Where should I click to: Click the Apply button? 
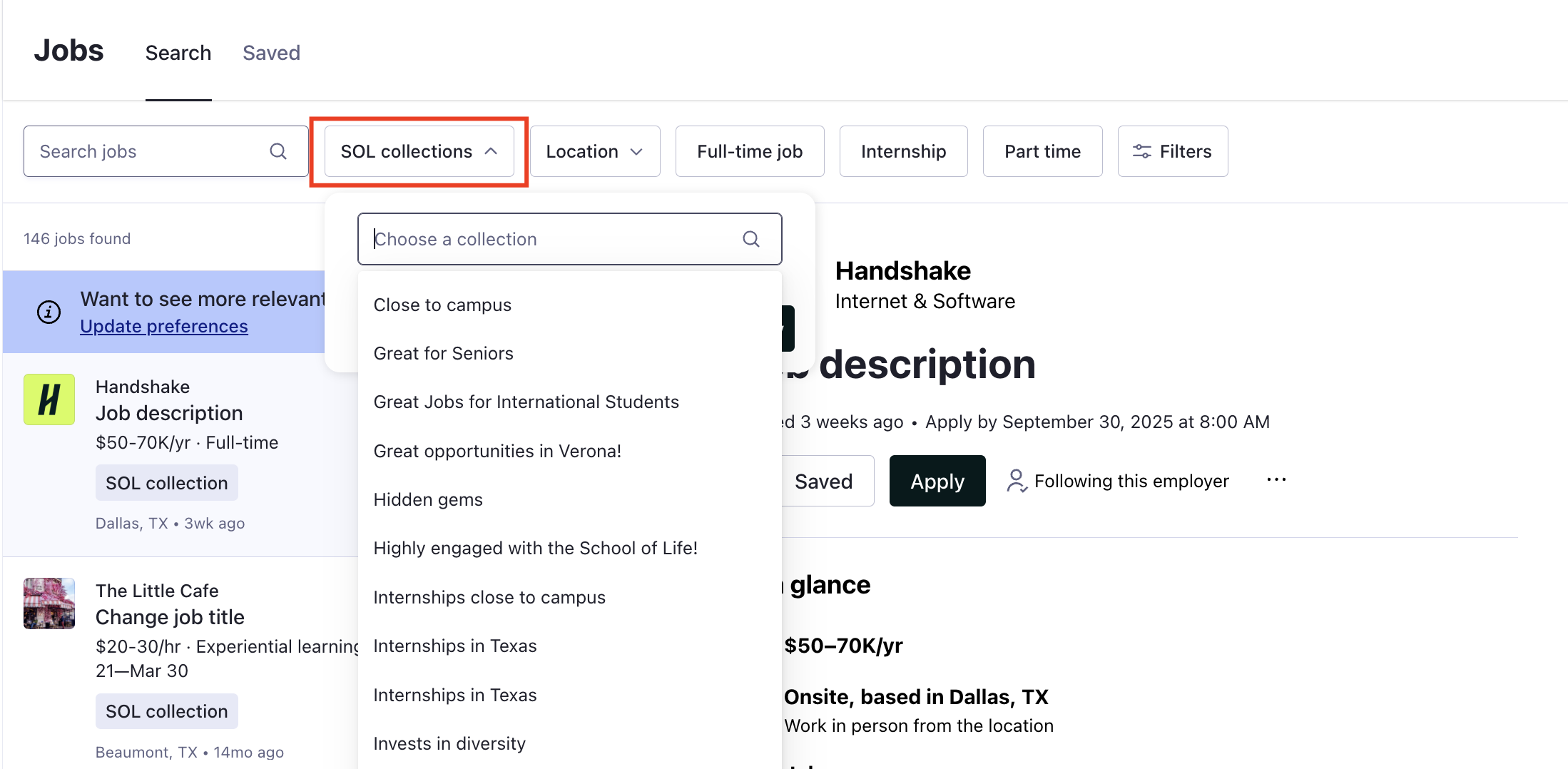pyautogui.click(x=937, y=481)
